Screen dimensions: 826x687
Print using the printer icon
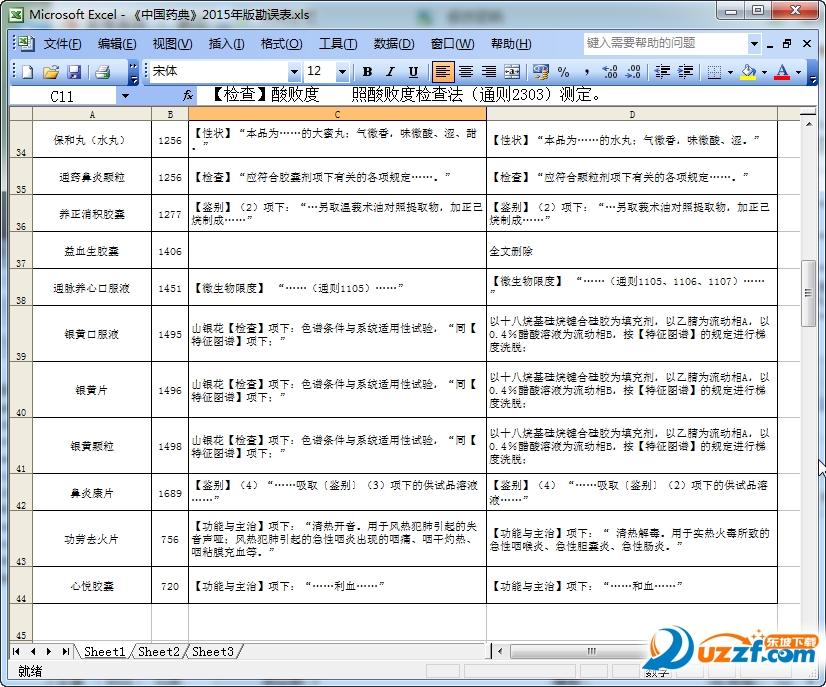click(x=103, y=72)
